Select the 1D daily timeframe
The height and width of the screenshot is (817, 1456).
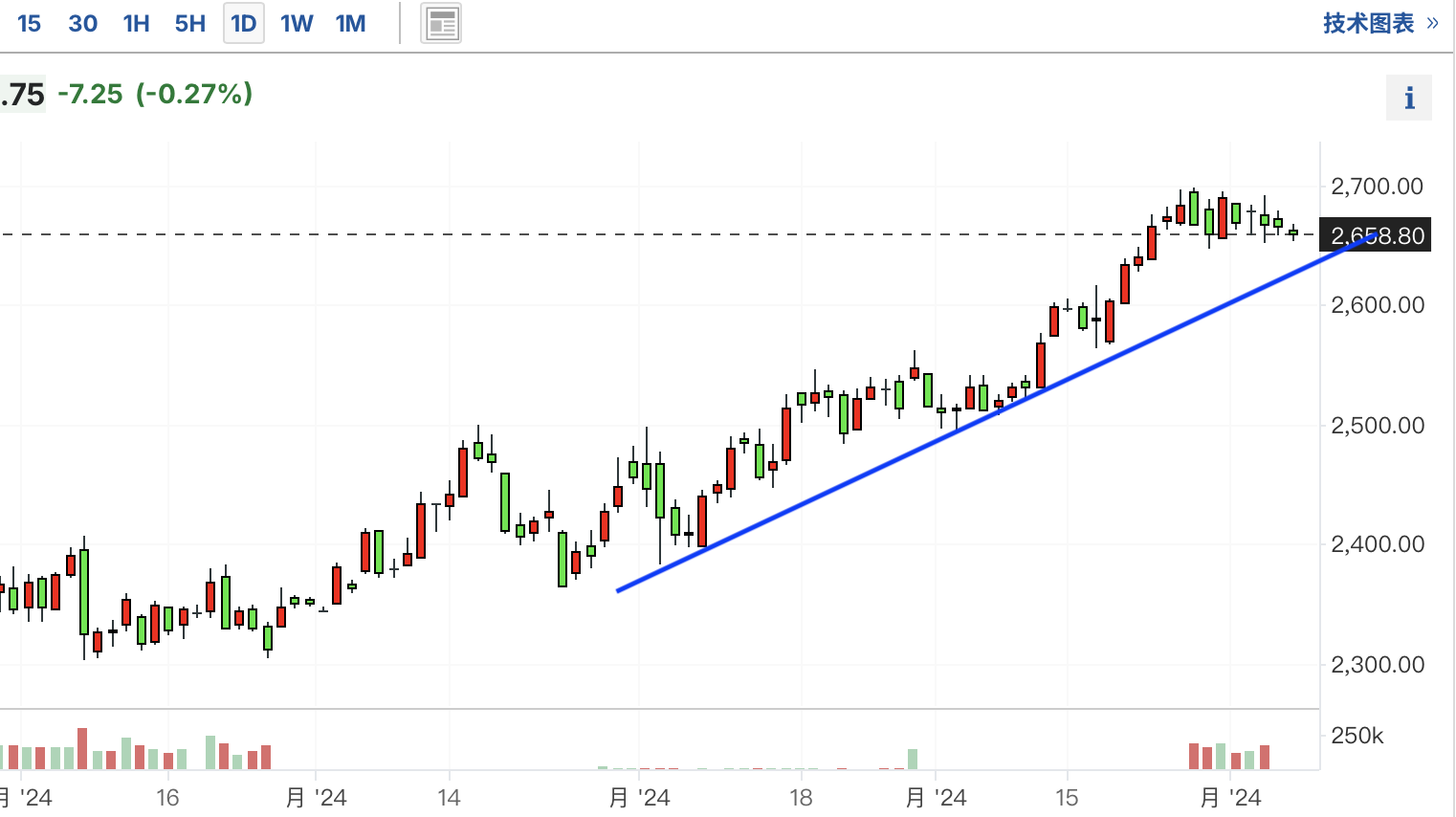[244, 23]
